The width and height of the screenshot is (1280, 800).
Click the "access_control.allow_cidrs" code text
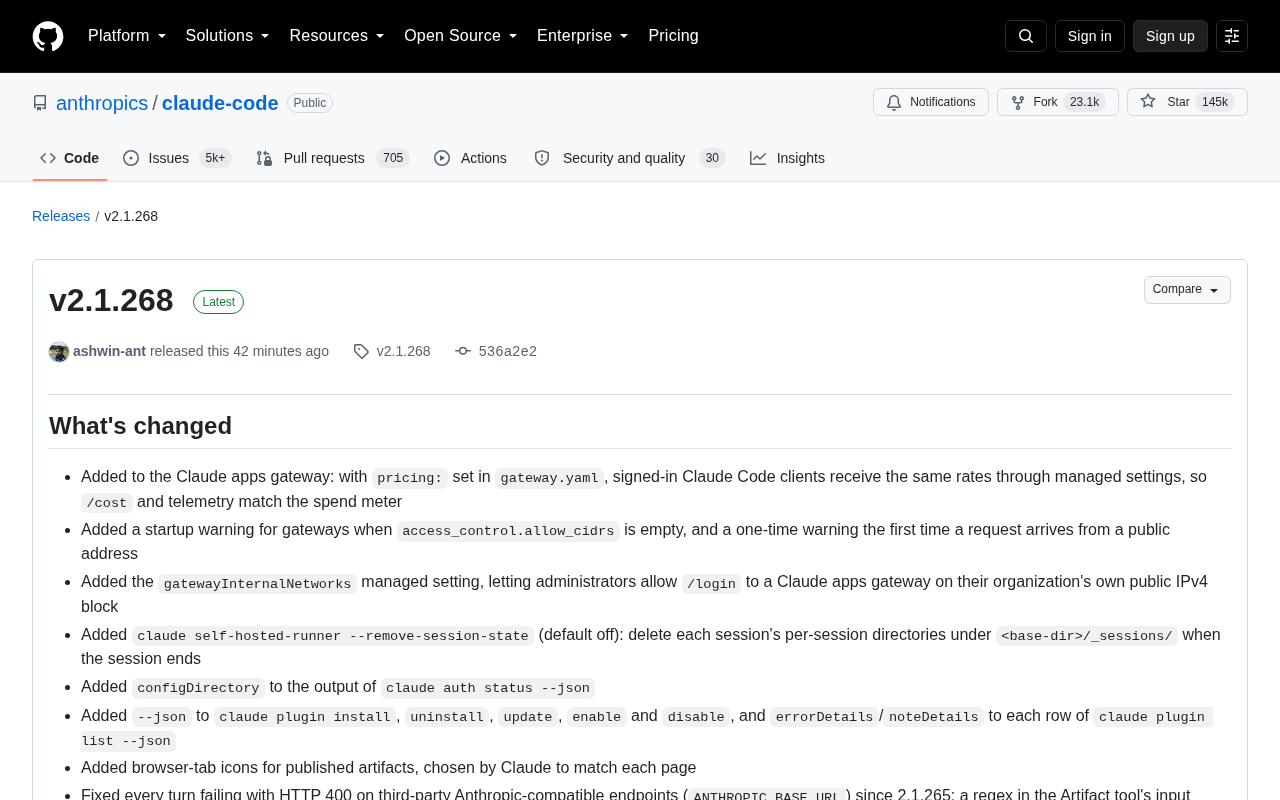tap(508, 531)
